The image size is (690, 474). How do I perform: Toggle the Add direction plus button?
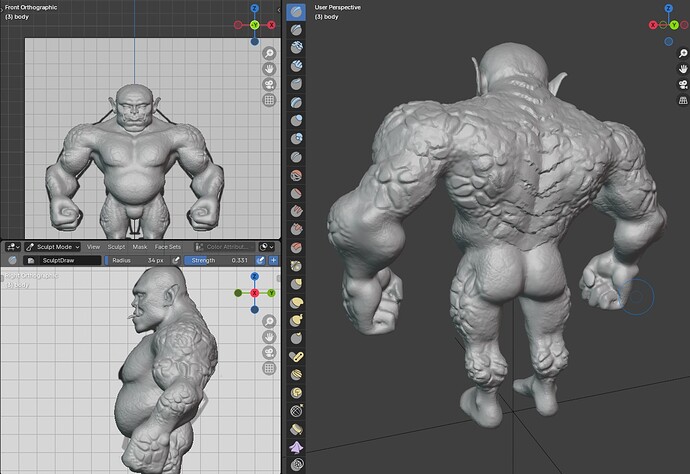point(273,260)
